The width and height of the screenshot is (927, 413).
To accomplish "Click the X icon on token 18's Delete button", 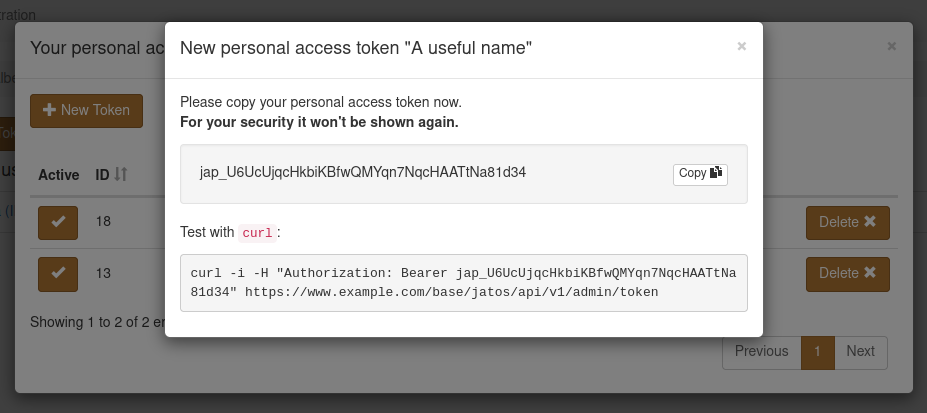I will click(870, 222).
